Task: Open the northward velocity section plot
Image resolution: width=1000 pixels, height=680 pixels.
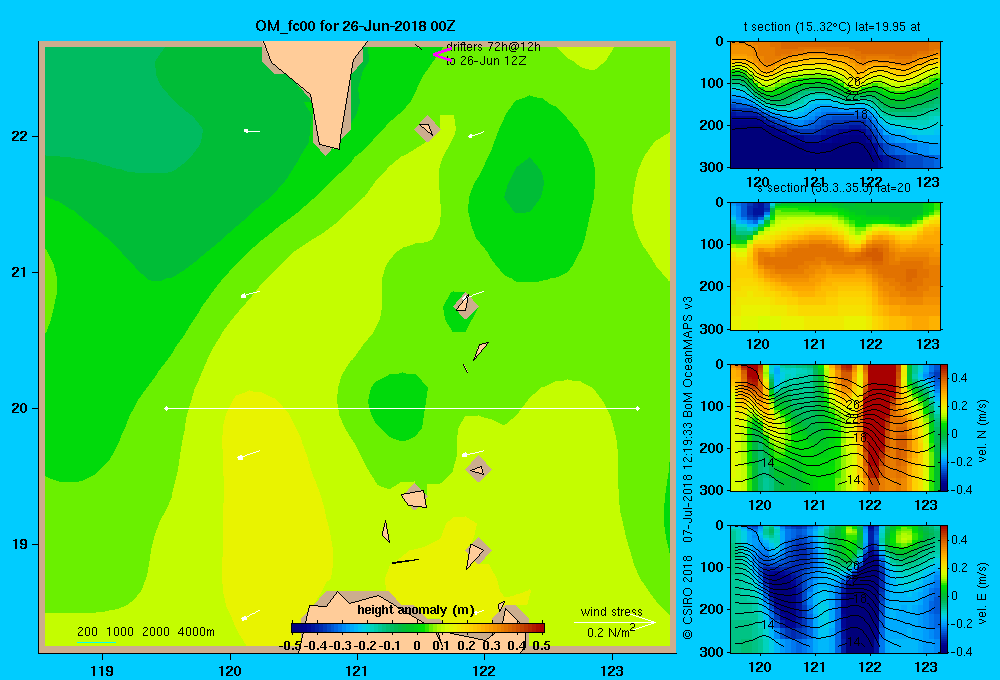Action: (835, 427)
